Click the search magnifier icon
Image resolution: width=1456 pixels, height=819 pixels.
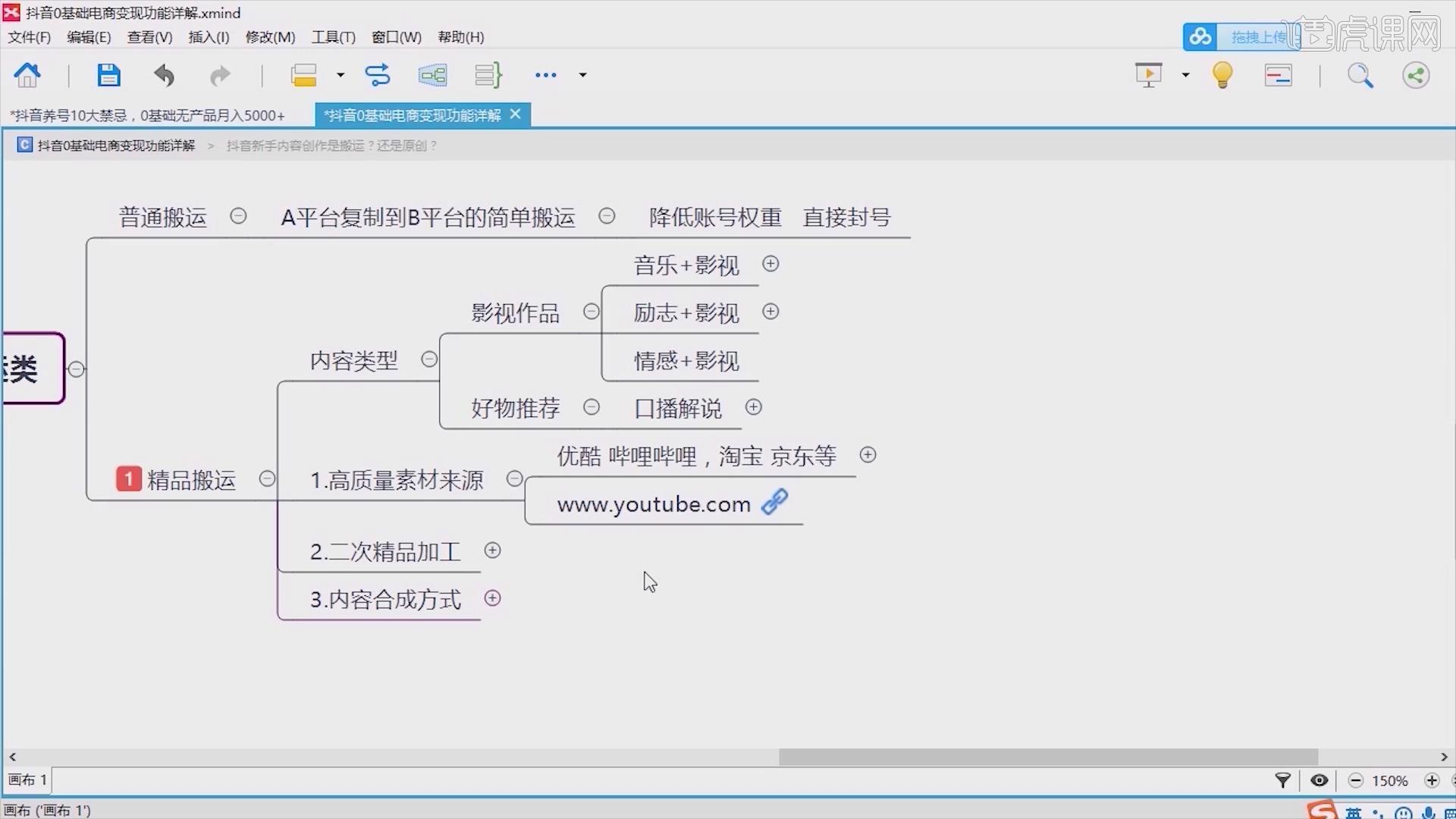[x=1360, y=75]
